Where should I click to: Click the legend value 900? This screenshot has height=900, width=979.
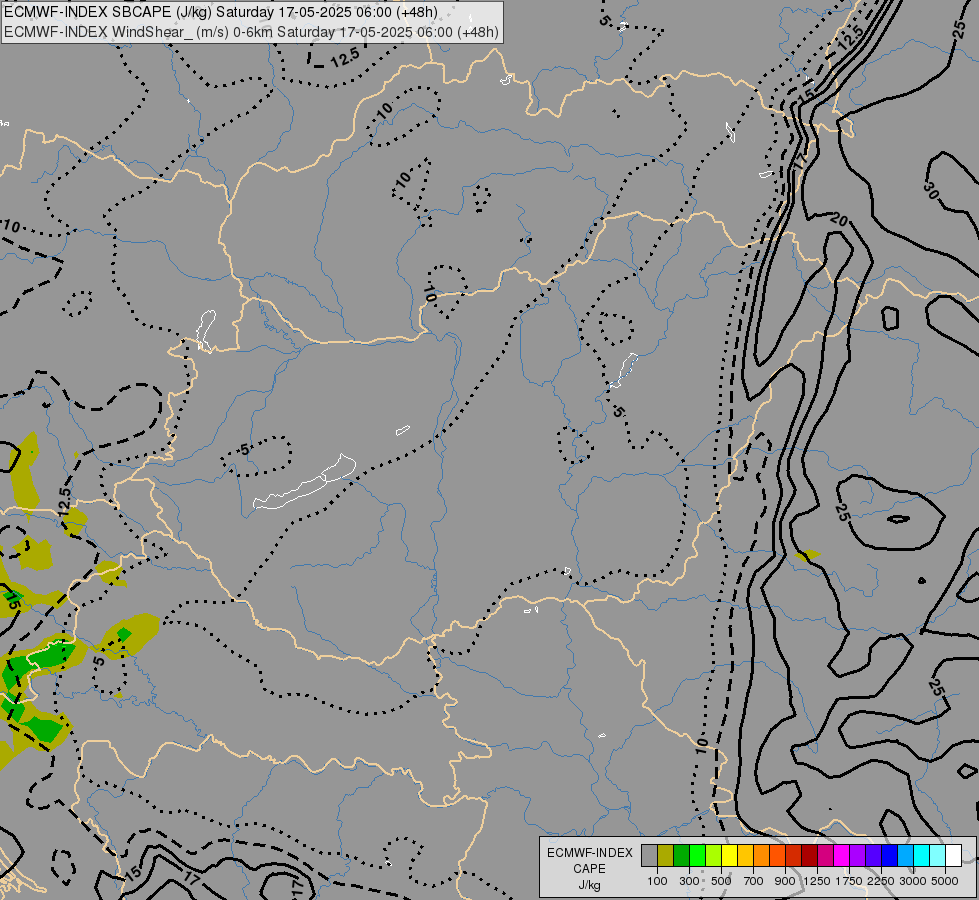pos(785,881)
